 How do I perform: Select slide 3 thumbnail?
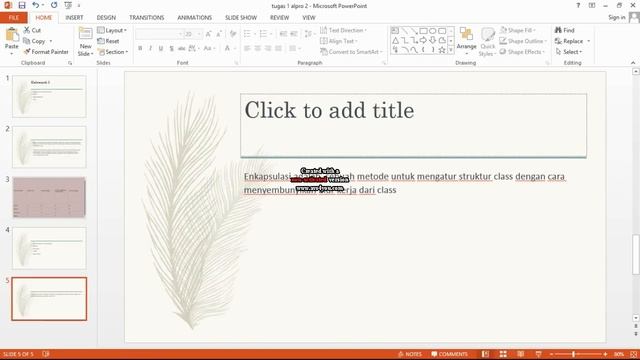tap(49, 197)
